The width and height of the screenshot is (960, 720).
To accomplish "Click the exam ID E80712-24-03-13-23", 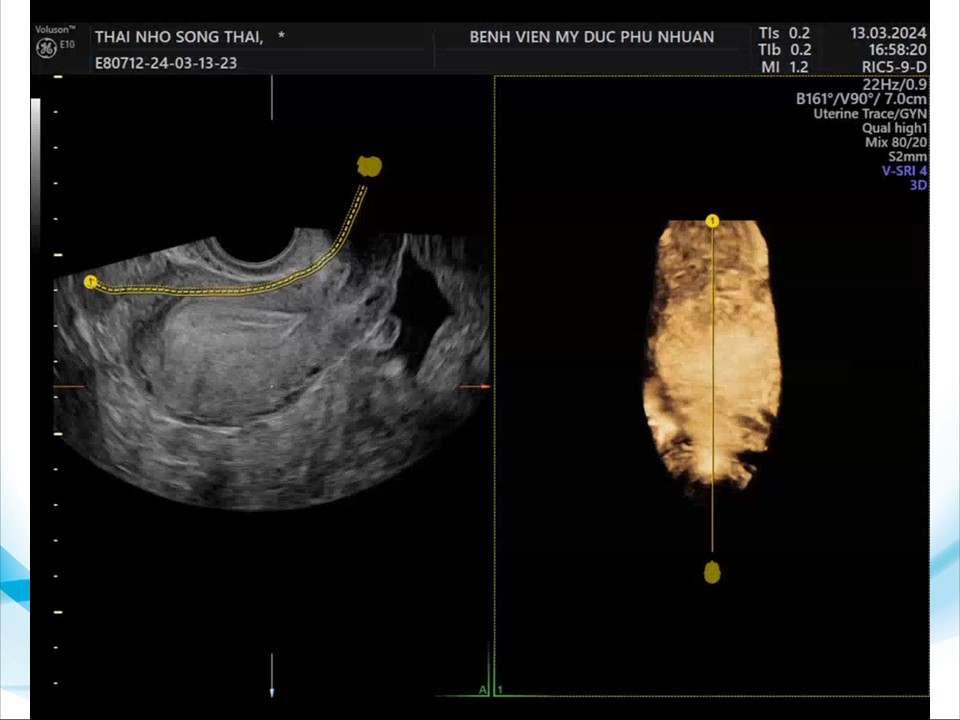I will pyautogui.click(x=166, y=63).
